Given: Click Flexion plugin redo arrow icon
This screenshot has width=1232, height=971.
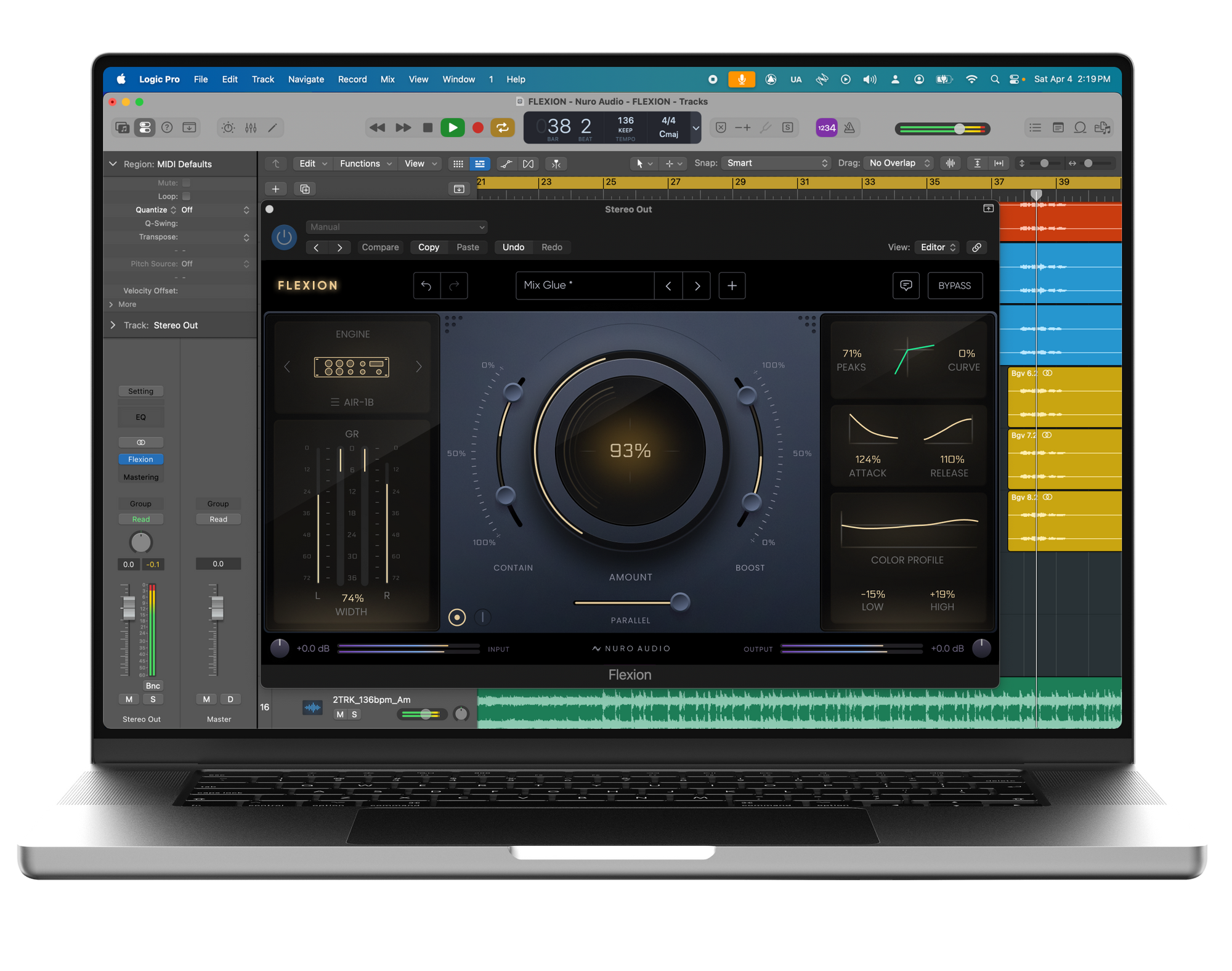Looking at the screenshot, I should click(454, 285).
